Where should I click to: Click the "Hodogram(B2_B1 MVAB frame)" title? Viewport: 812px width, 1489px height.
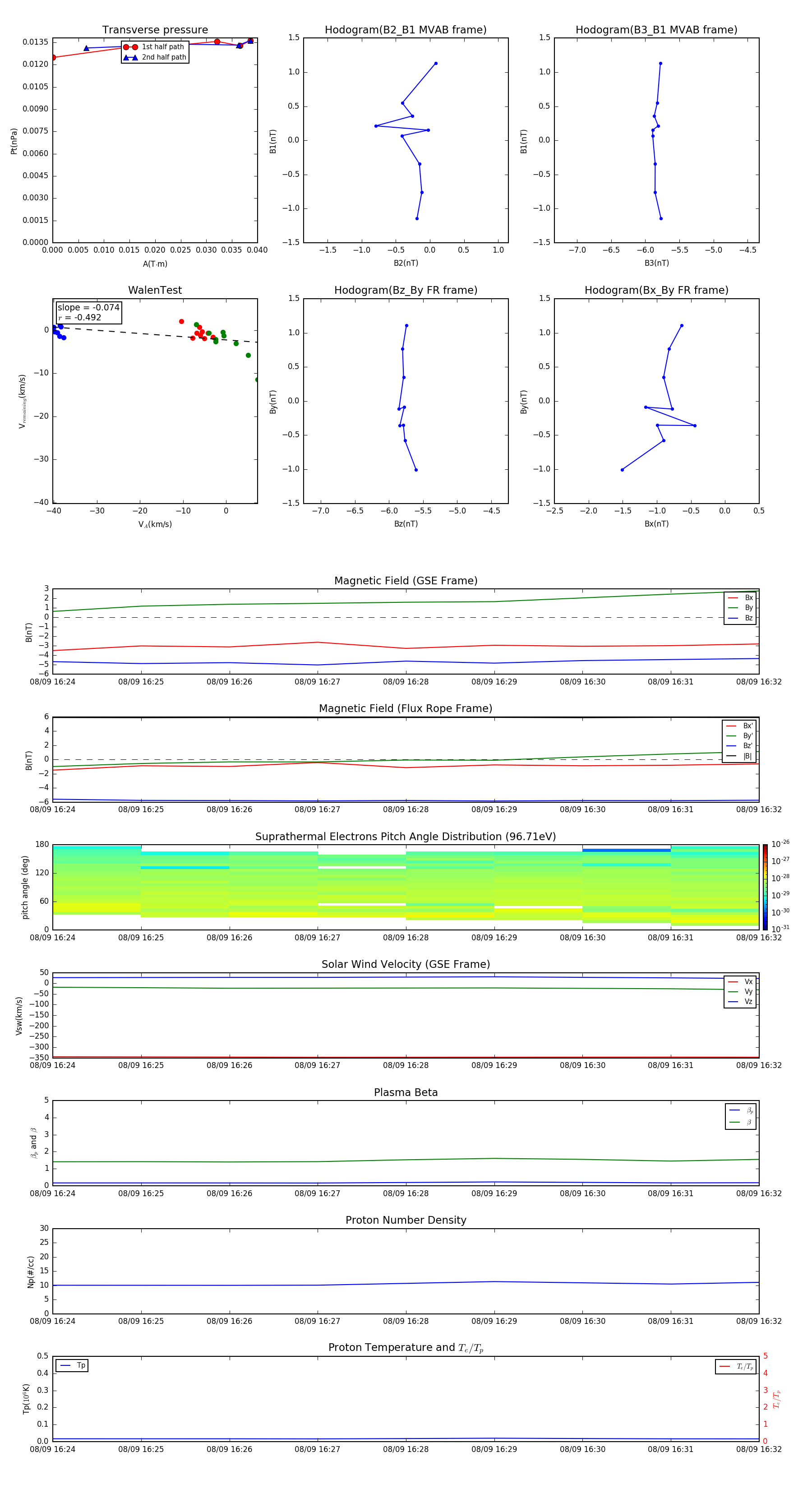pyautogui.click(x=406, y=30)
